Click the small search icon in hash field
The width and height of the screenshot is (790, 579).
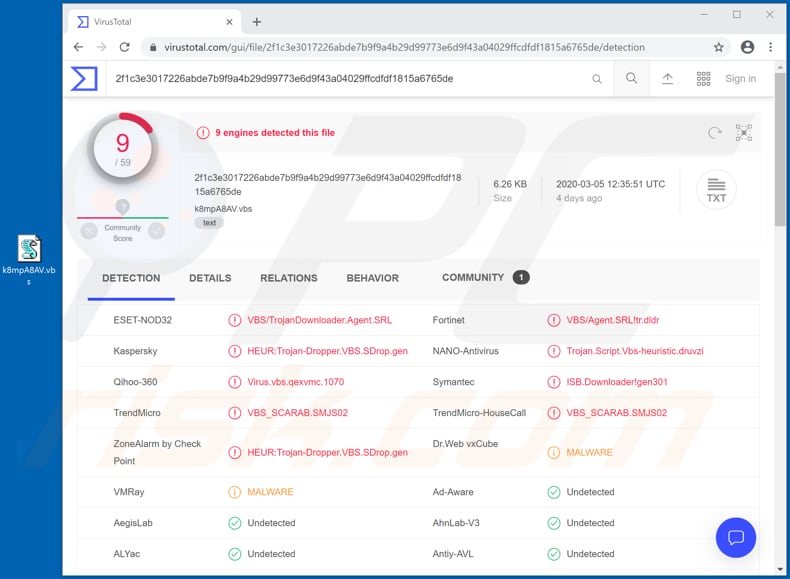597,79
